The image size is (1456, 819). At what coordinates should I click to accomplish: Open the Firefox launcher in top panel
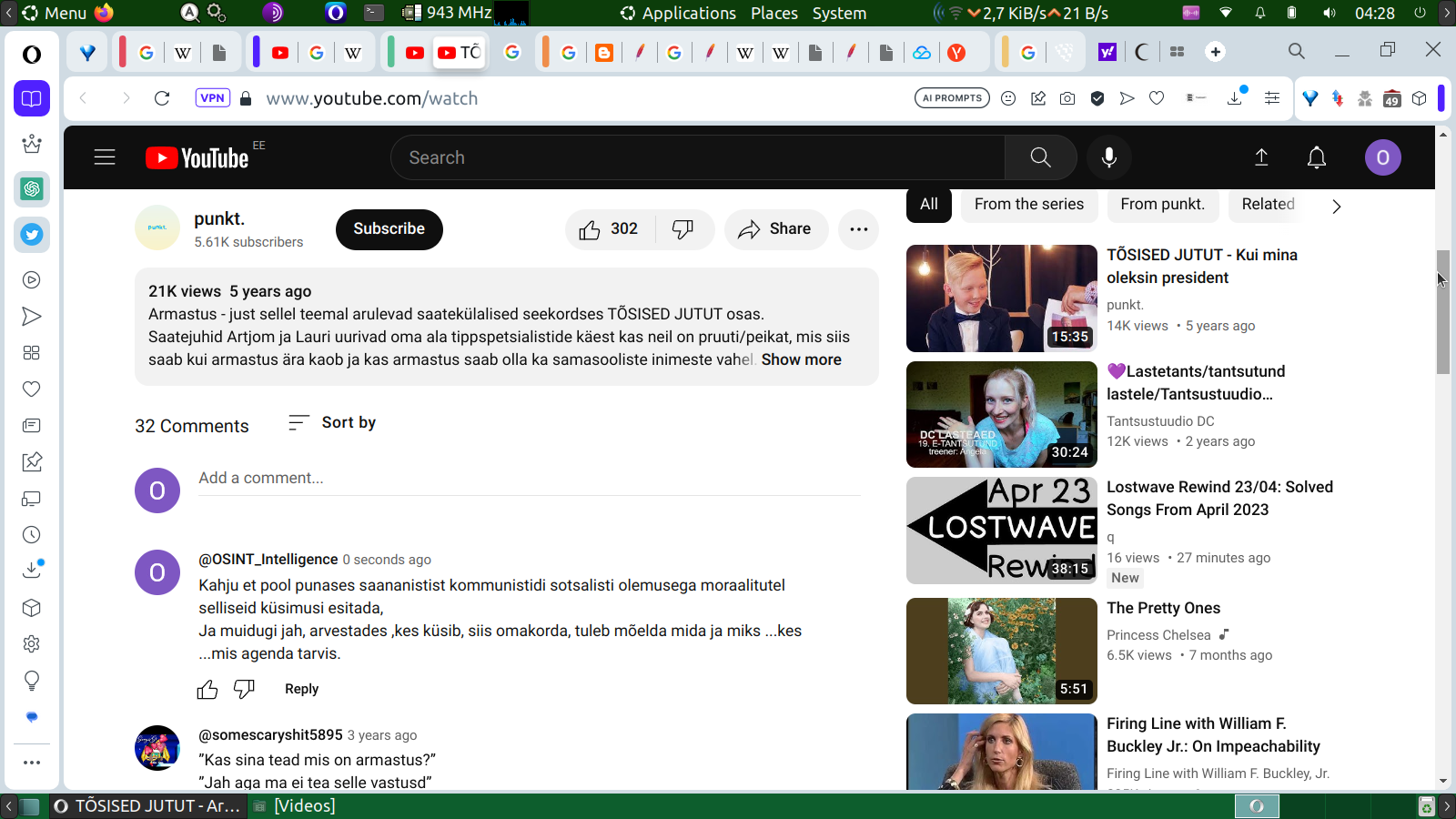104,13
